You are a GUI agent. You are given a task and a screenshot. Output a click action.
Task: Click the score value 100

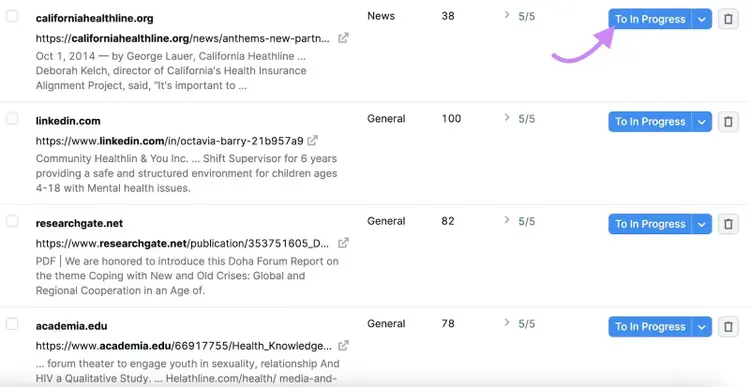451,118
